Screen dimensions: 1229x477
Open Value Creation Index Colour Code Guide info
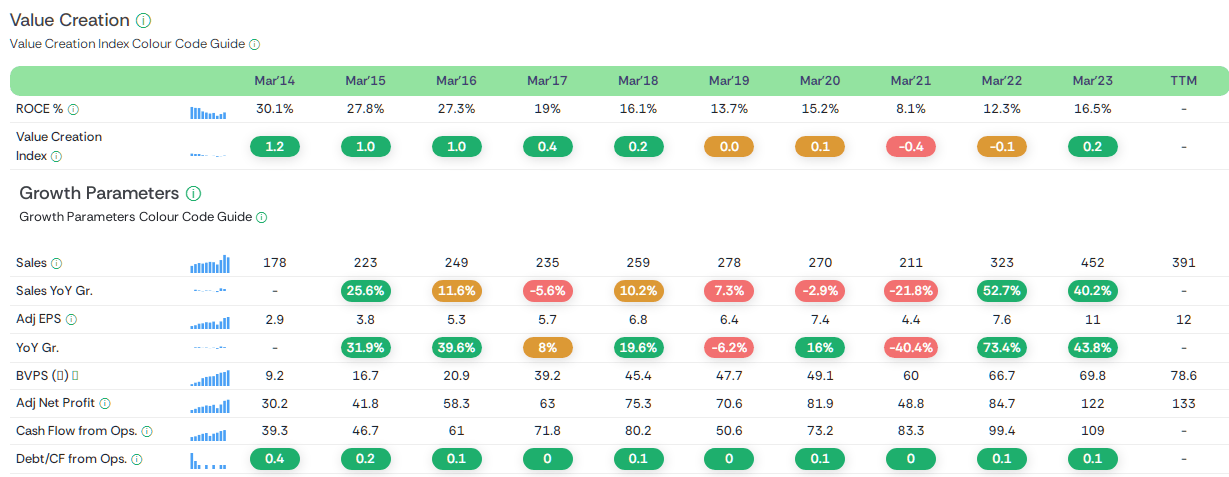coord(254,45)
